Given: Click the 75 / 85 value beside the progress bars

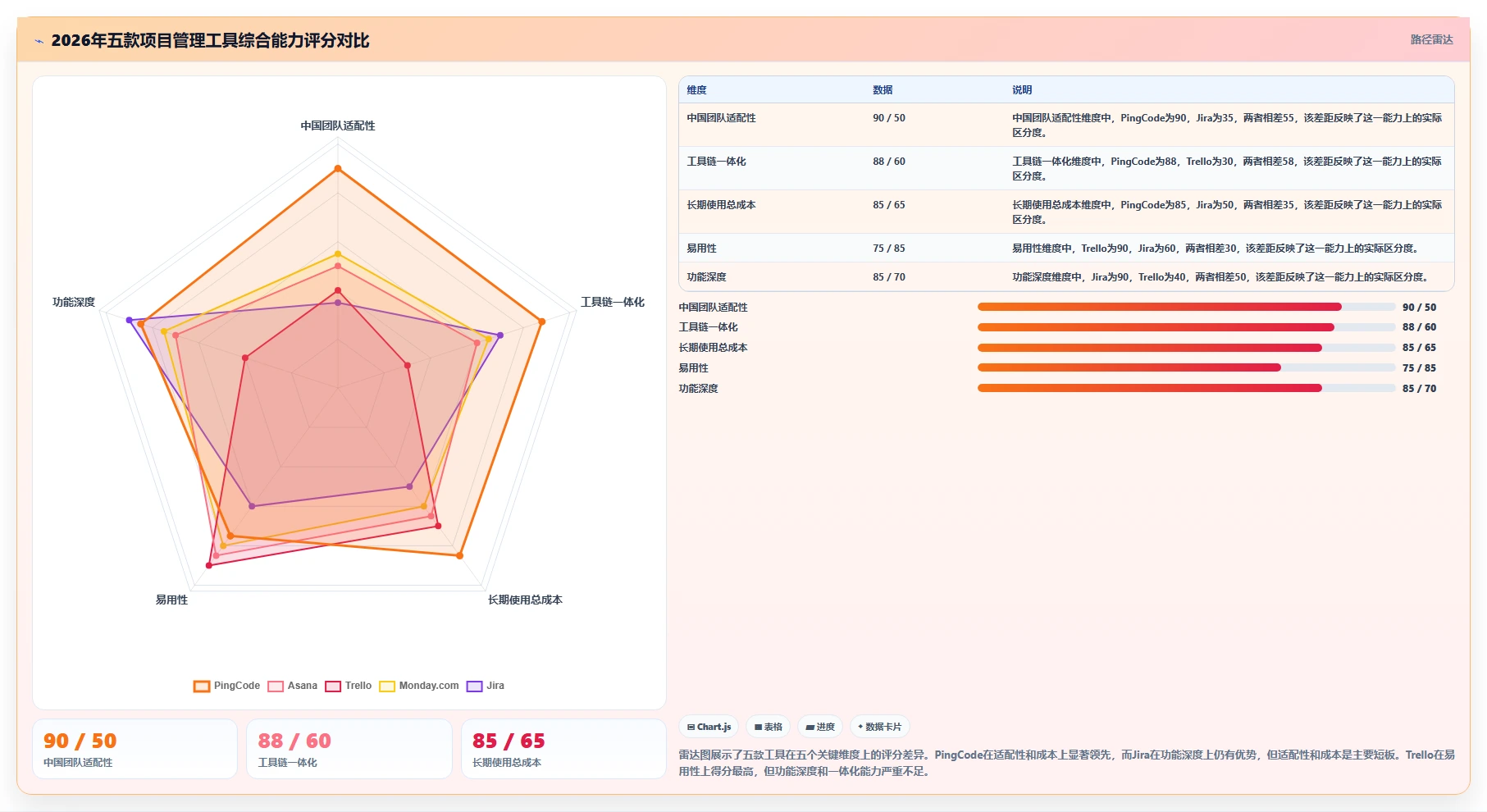Looking at the screenshot, I should 1419,367.
